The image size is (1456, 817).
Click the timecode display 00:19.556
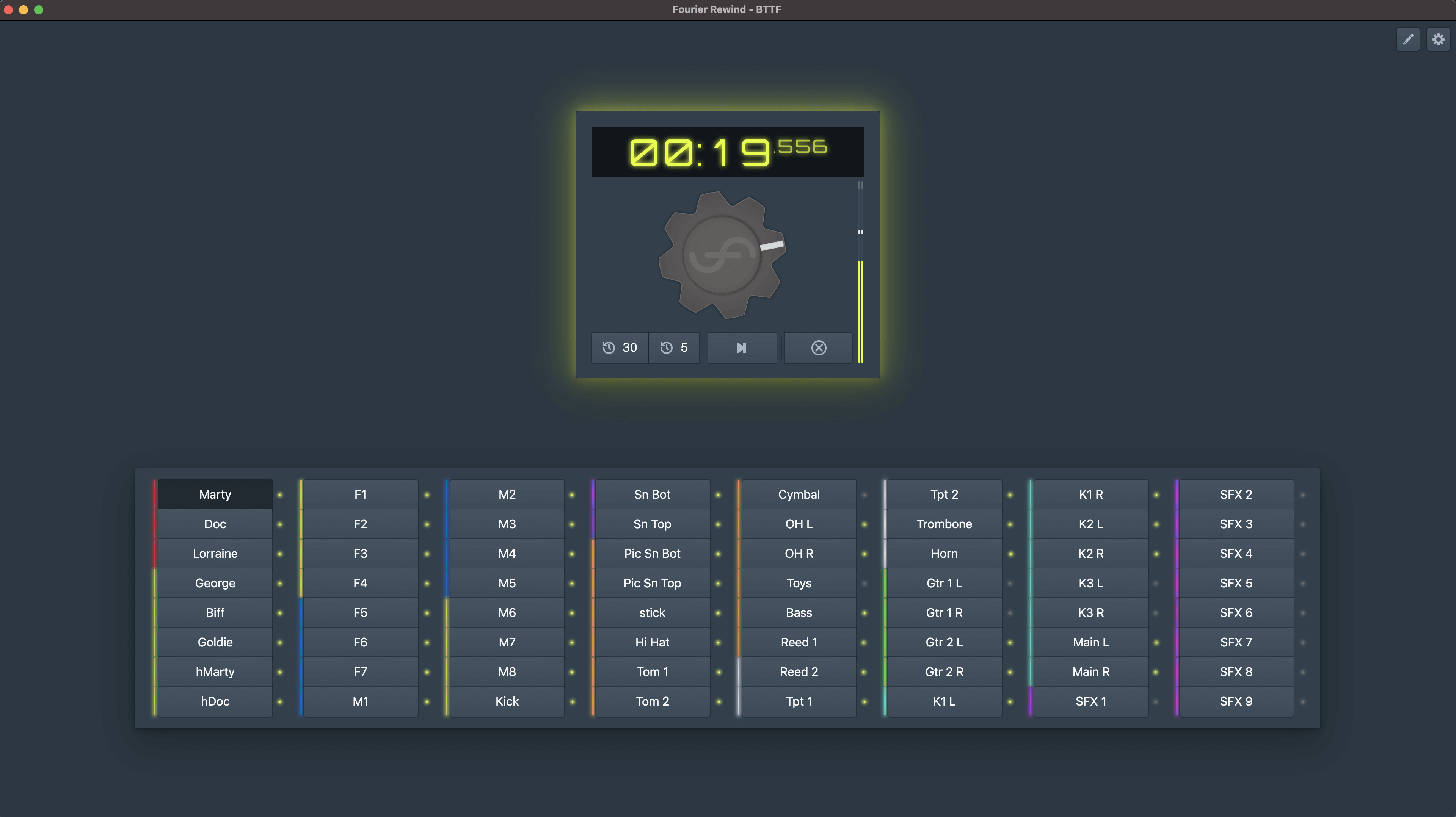tap(728, 152)
